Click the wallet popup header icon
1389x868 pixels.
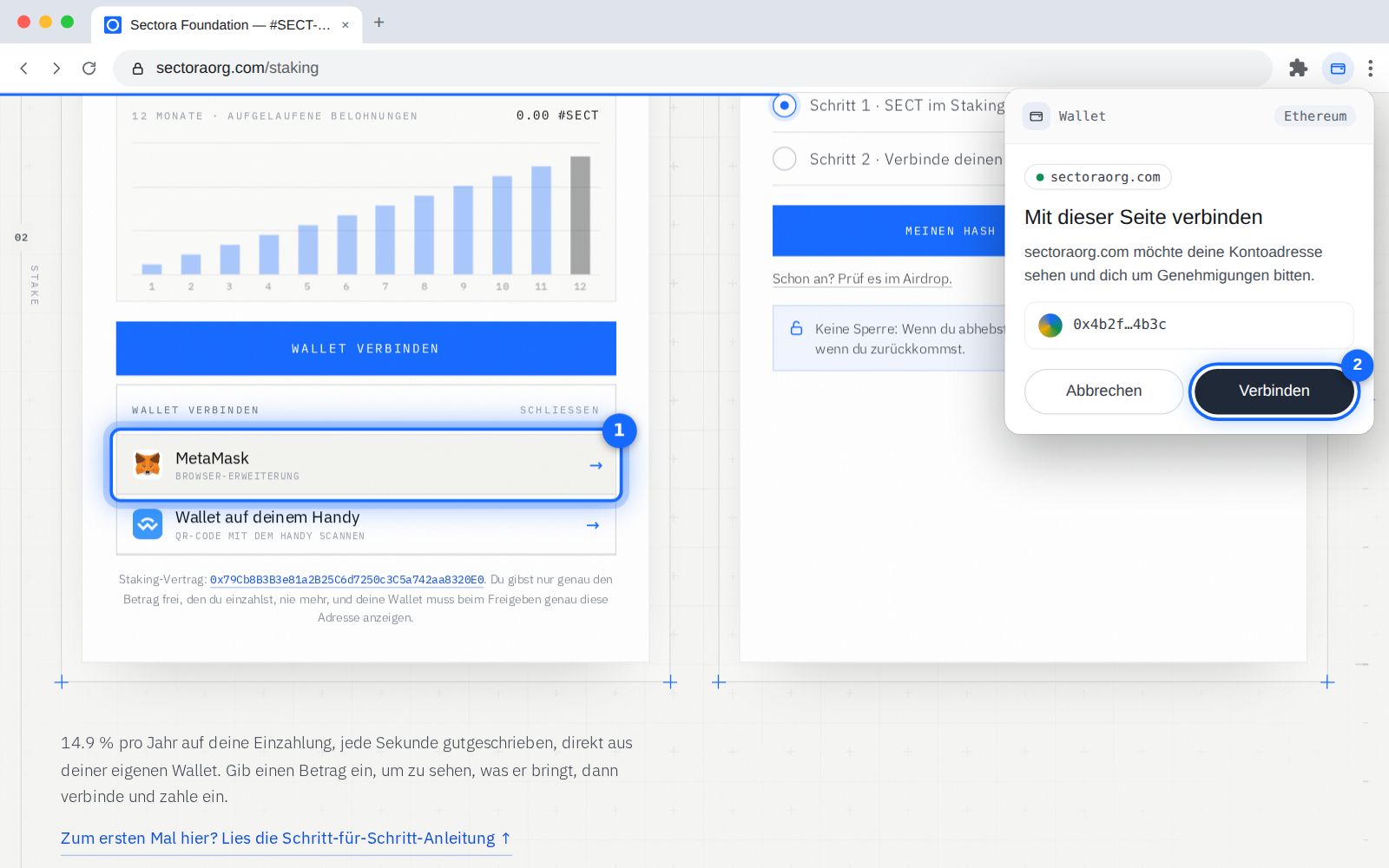[1037, 116]
